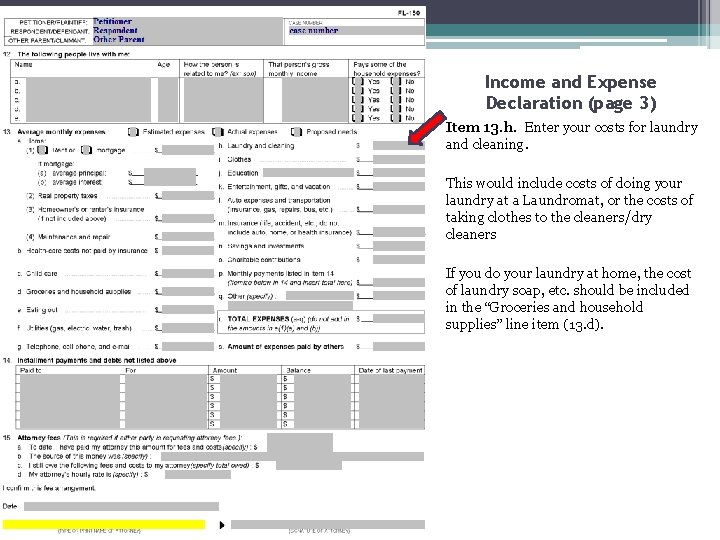The height and width of the screenshot is (540, 720).
Task: Click the Paid to column header
Action: click(31, 370)
